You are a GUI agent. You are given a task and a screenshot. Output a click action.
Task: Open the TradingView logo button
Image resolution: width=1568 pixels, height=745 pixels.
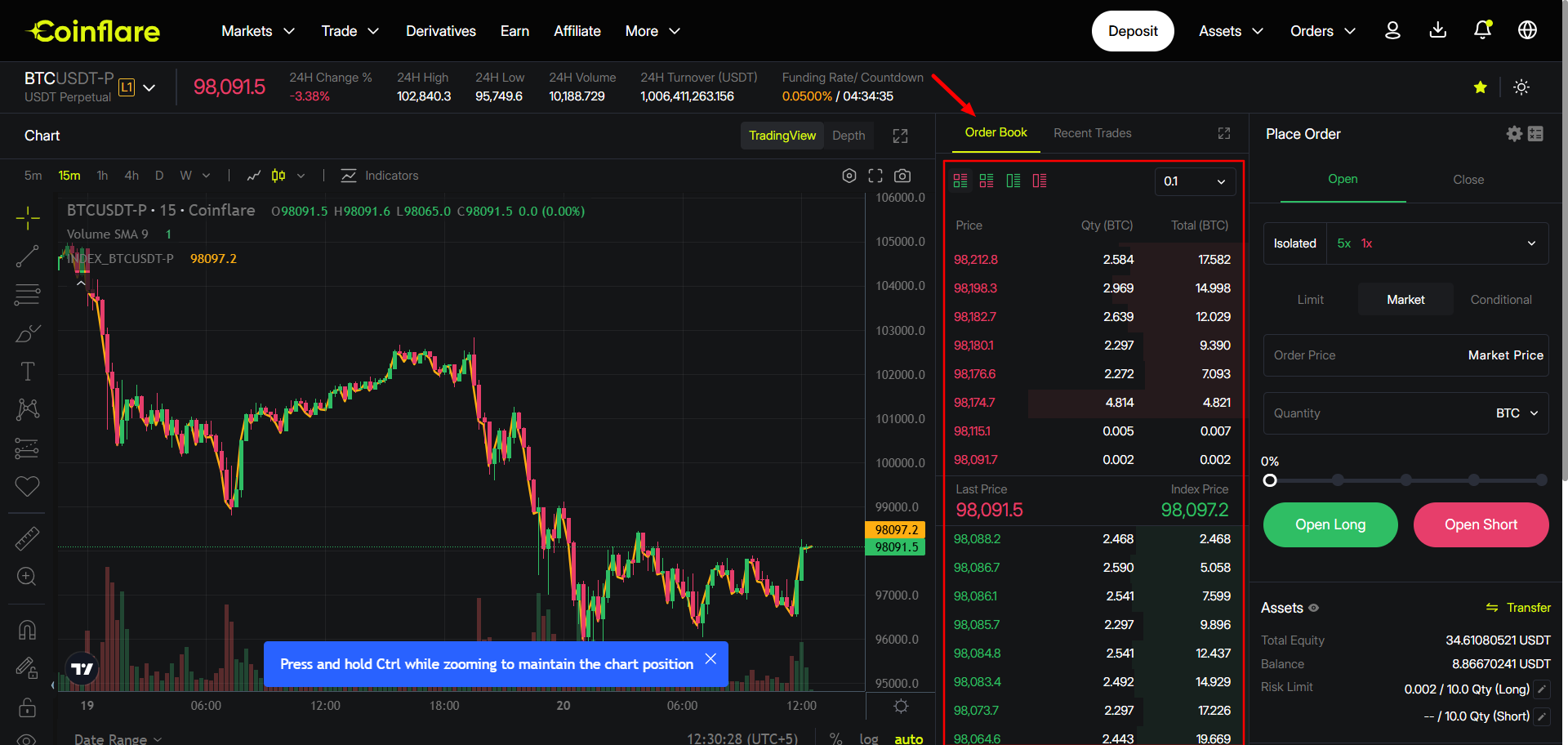tap(82, 669)
